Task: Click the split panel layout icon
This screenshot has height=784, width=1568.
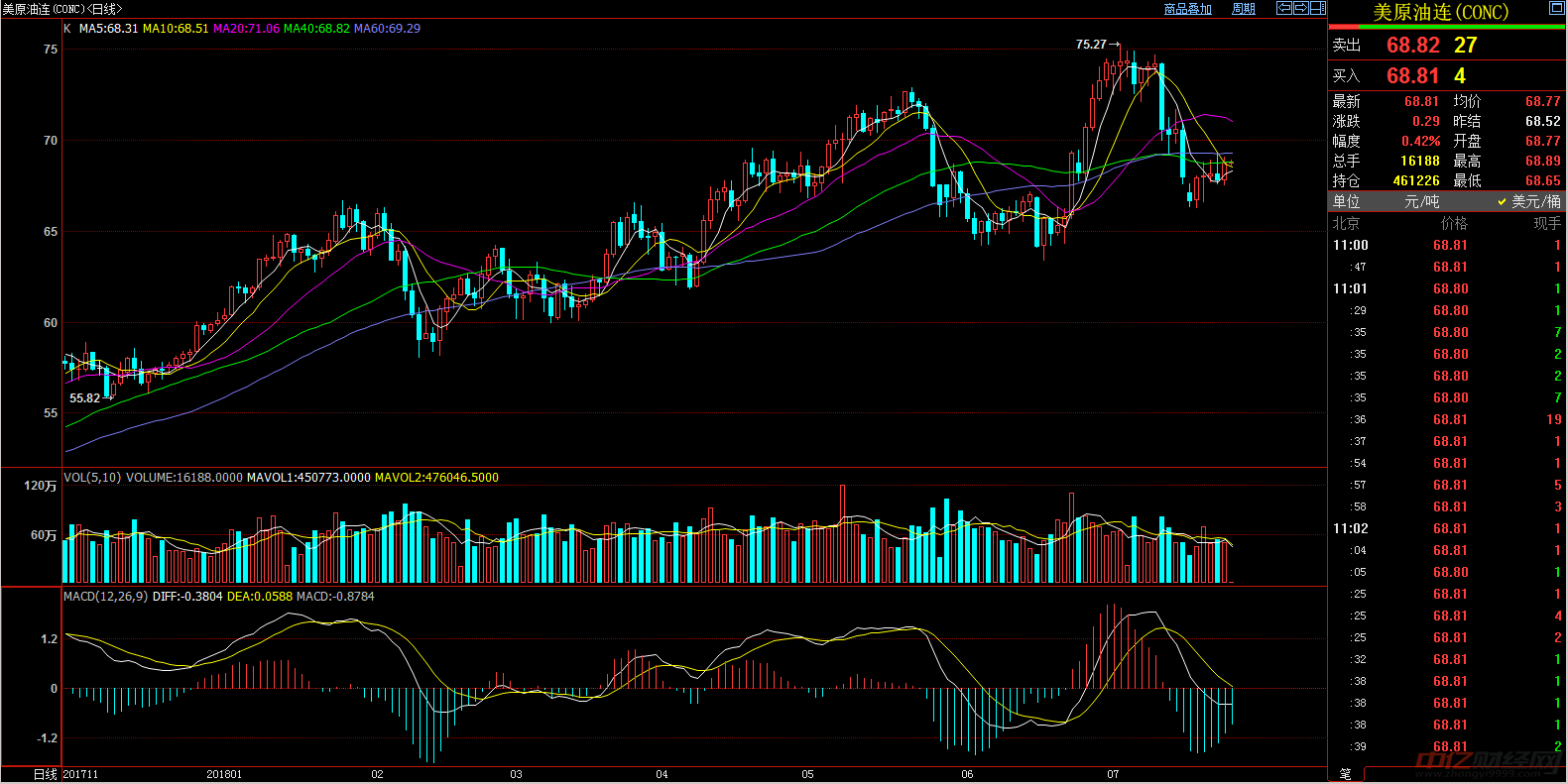Action: click(1318, 8)
